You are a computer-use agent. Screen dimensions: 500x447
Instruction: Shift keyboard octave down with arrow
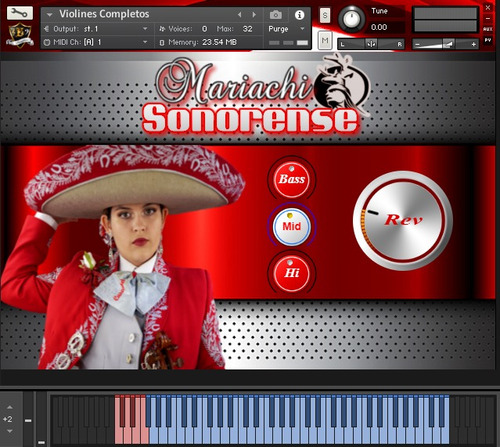10,431
